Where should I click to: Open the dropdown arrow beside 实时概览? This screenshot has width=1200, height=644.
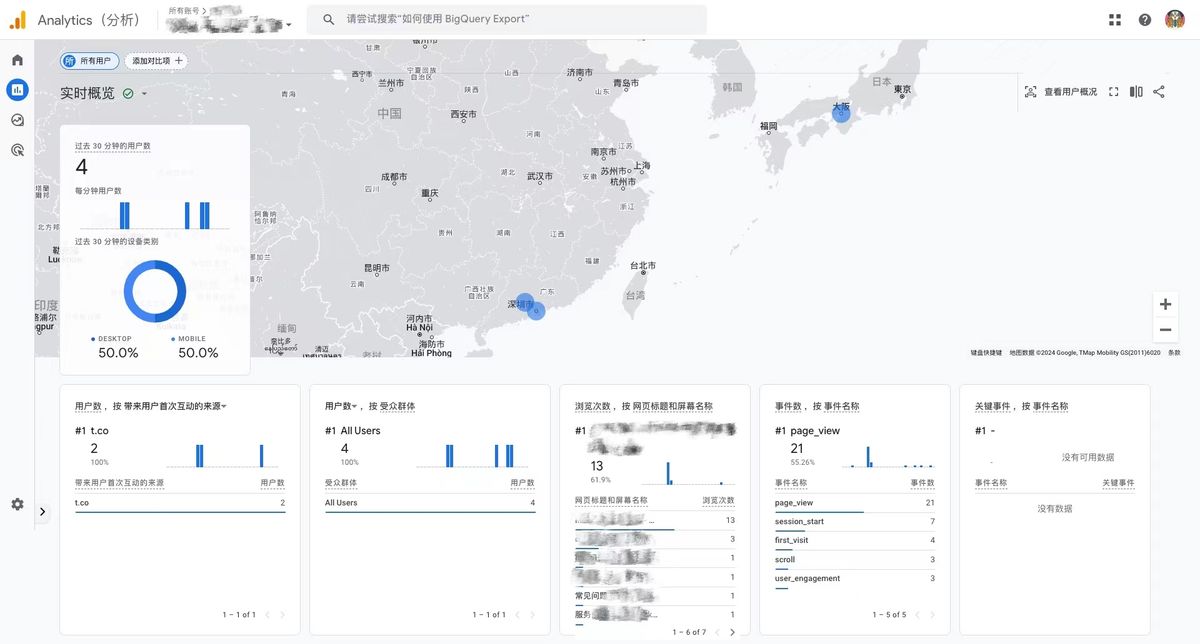pos(144,93)
